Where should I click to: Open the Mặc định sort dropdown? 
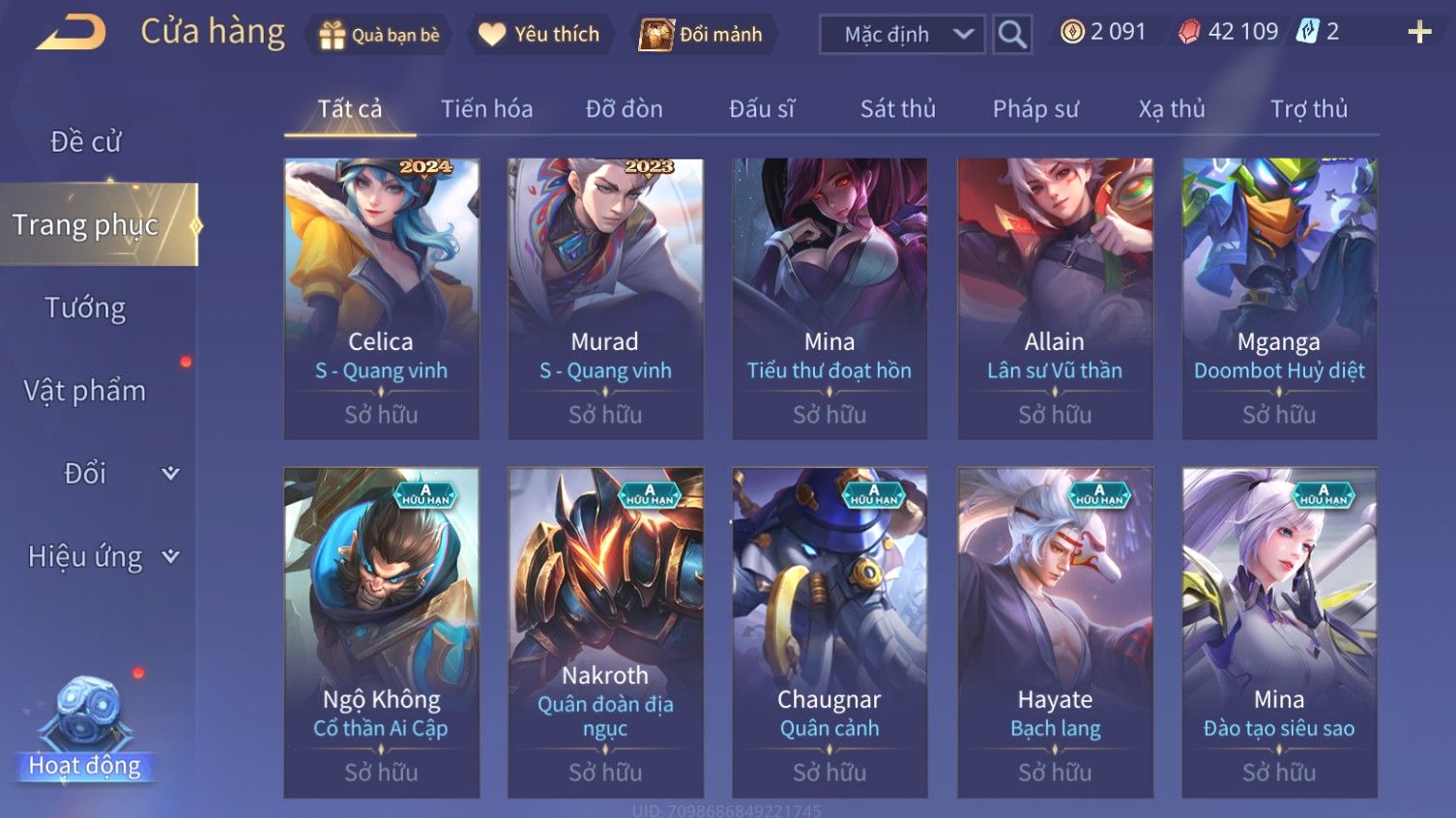(x=902, y=35)
